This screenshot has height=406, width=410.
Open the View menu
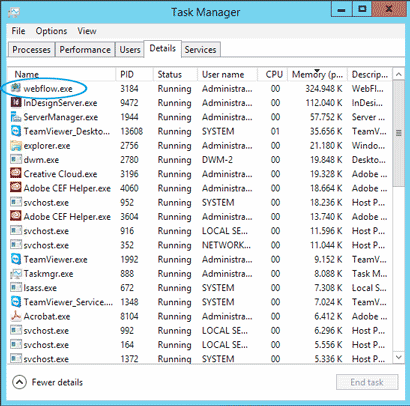click(87, 31)
